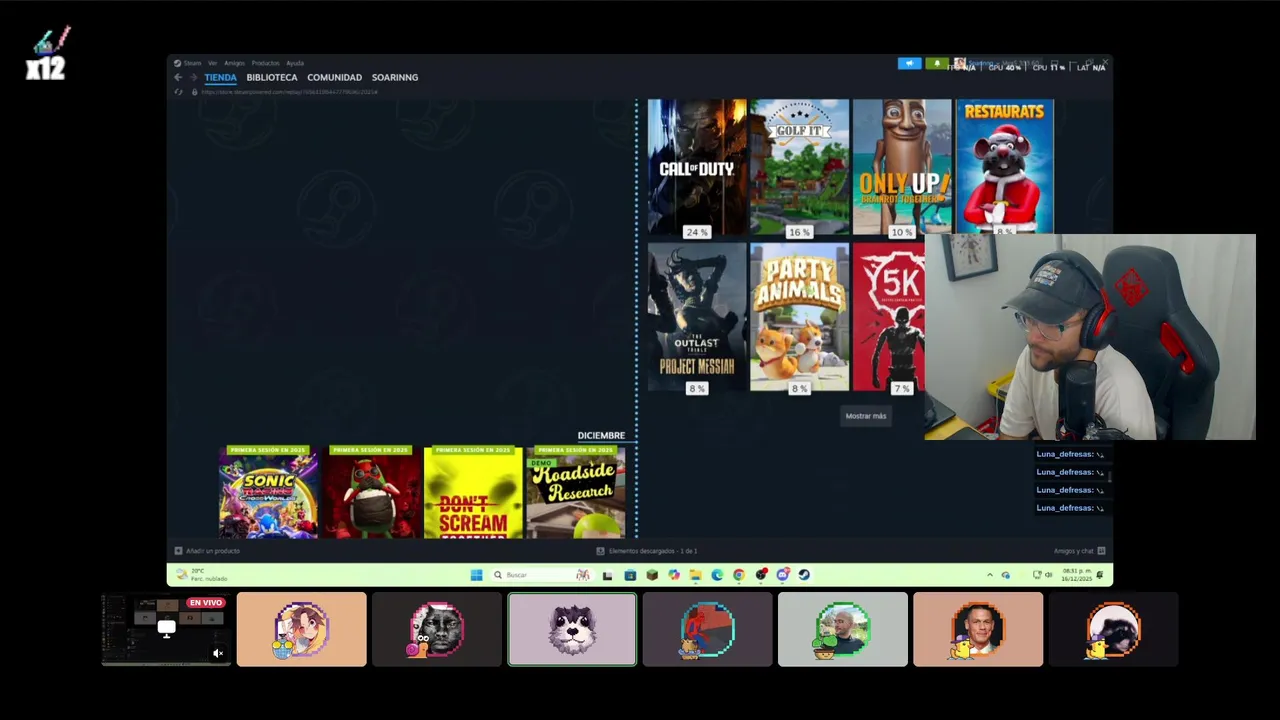Click the DICIEMBRE month label
Screen dimensions: 1280x720
coord(601,435)
